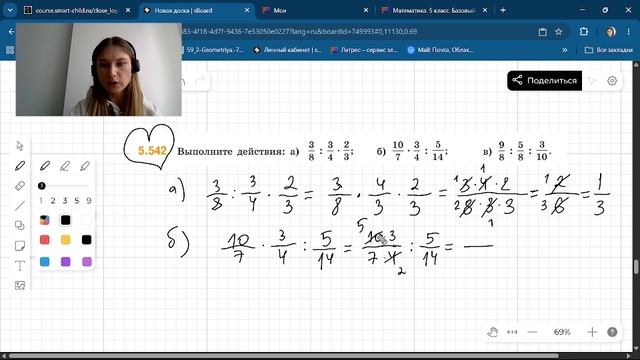Set pen thickness to 5
Image resolution: width=640 pixels, height=360 pixels.
[x=77, y=200]
